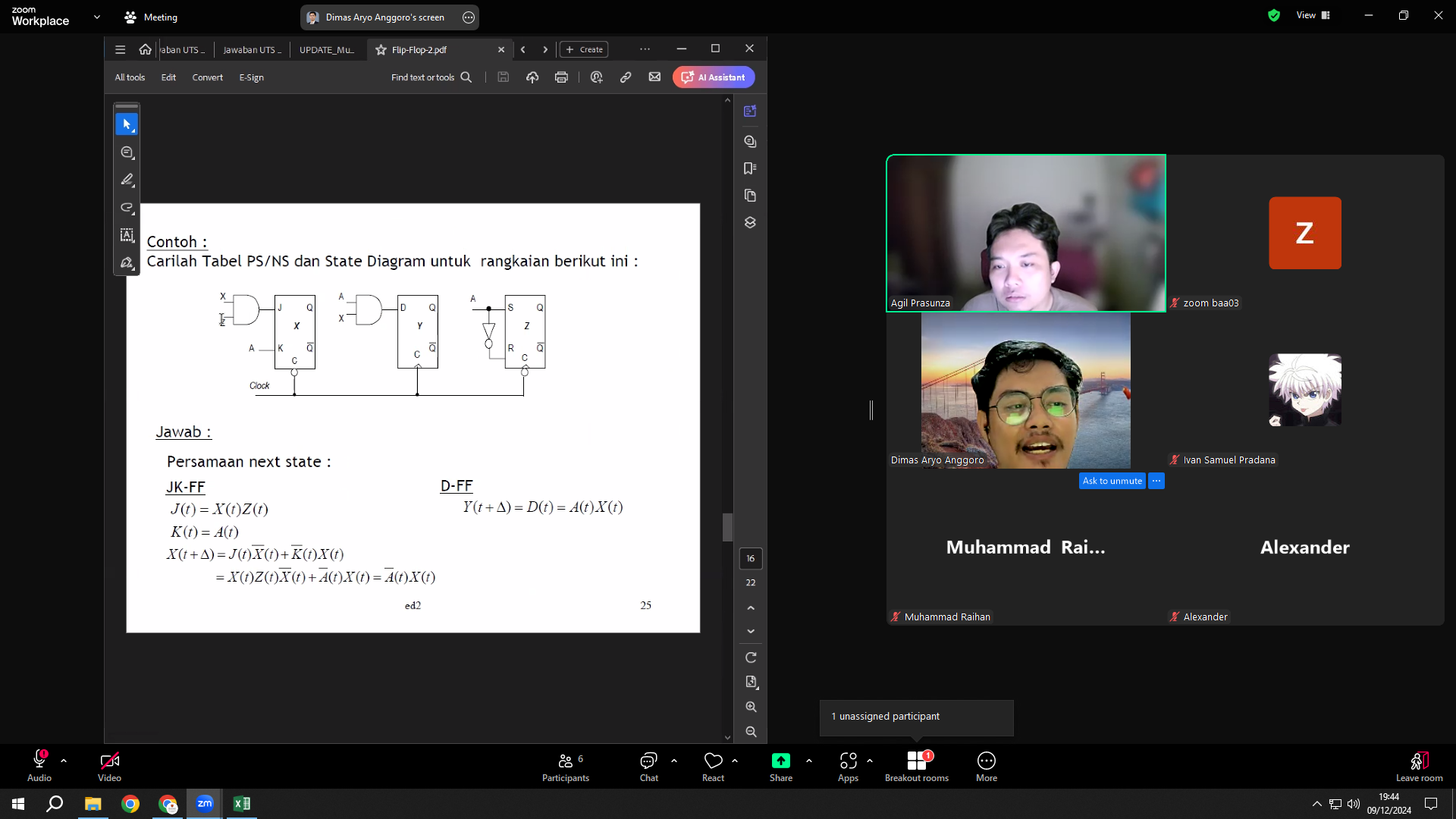This screenshot has width=1456, height=819.
Task: Open Breakout rooms
Action: tap(917, 767)
